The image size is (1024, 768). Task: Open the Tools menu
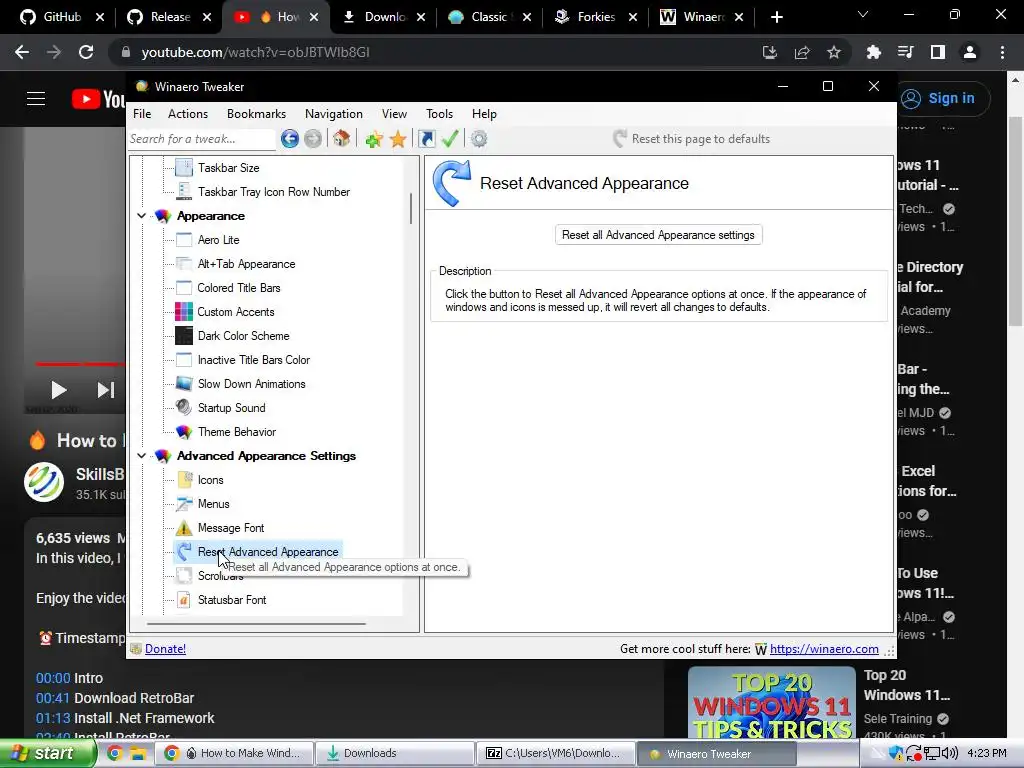[x=440, y=114]
